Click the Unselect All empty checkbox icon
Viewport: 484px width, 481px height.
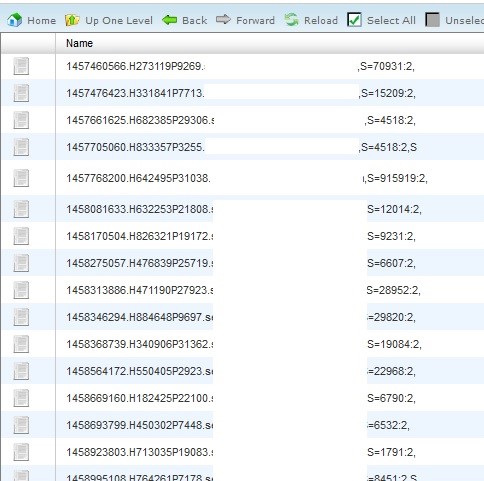tap(432, 20)
